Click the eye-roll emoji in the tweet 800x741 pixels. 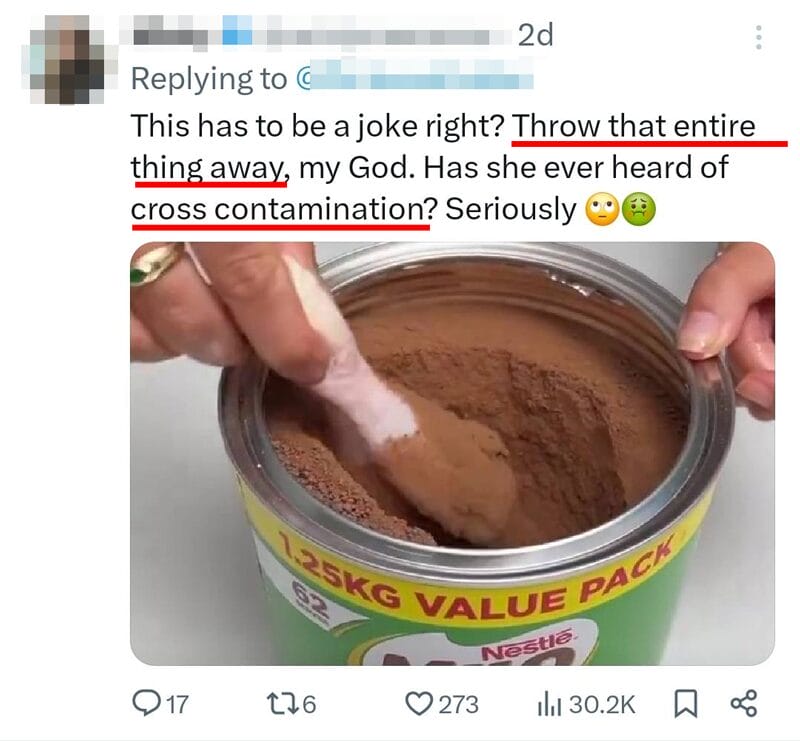coord(602,210)
